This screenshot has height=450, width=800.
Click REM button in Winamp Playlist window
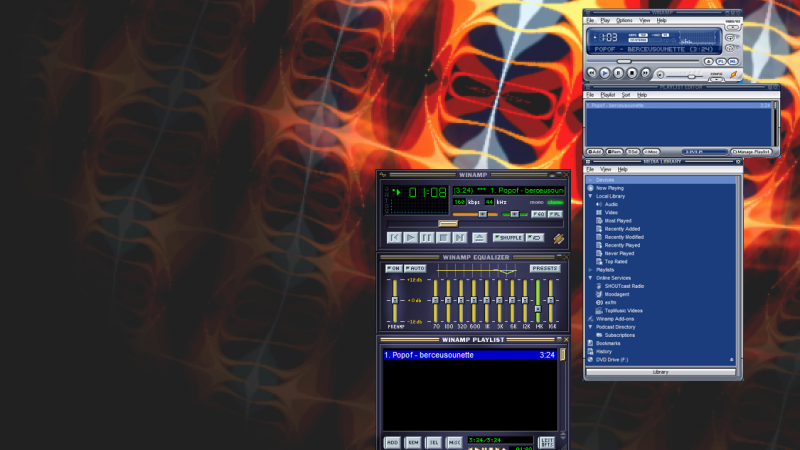point(413,442)
